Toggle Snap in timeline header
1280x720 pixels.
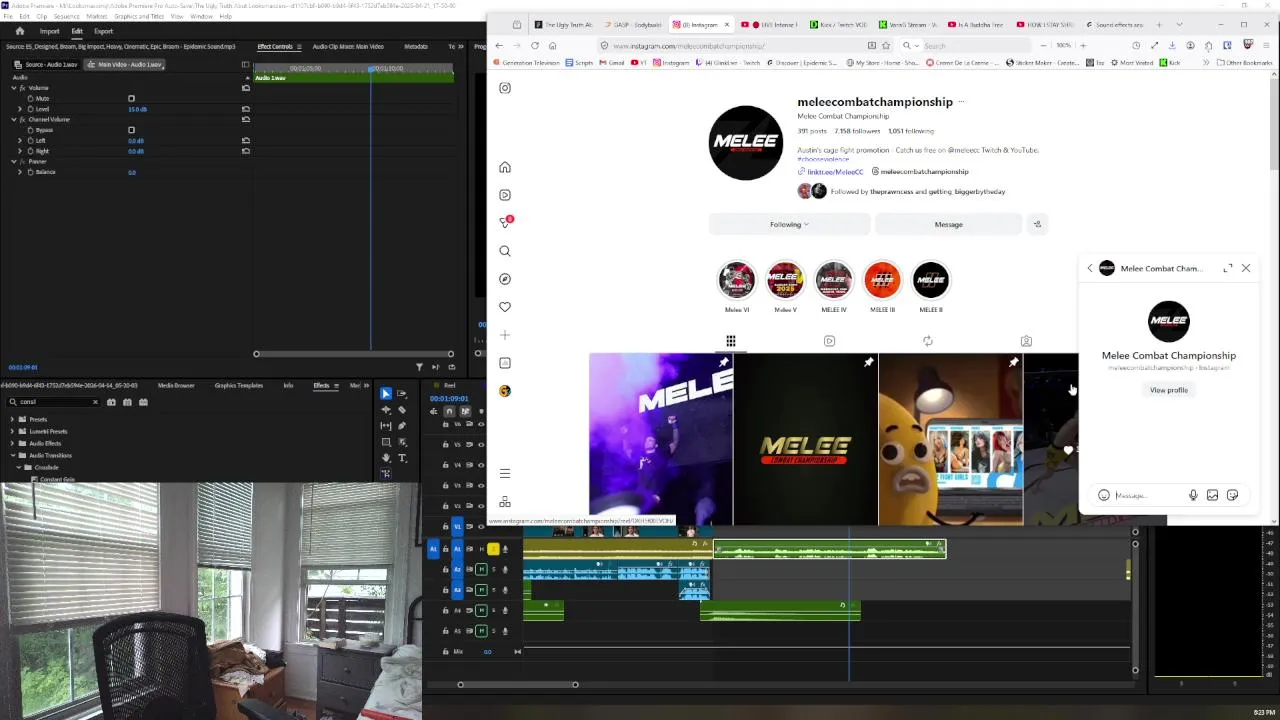click(x=449, y=411)
